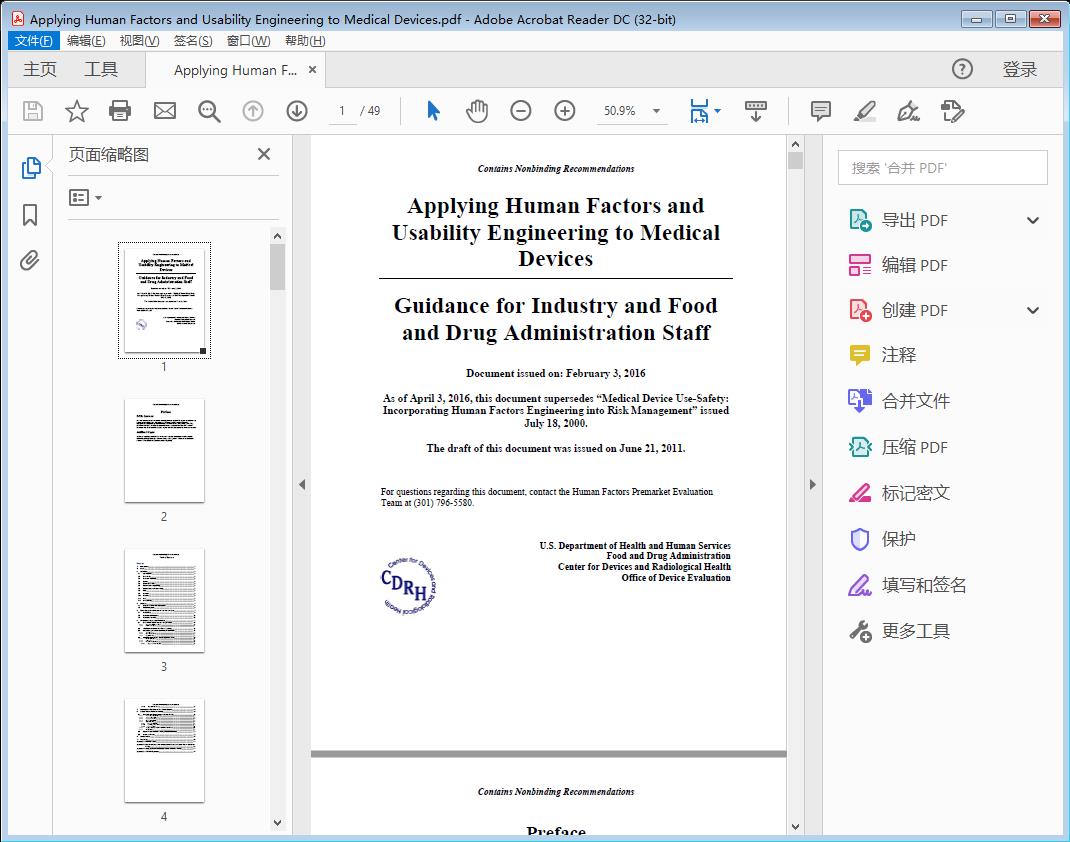Select the Hand tool
Viewport: 1070px width, 842px height.
click(x=477, y=111)
